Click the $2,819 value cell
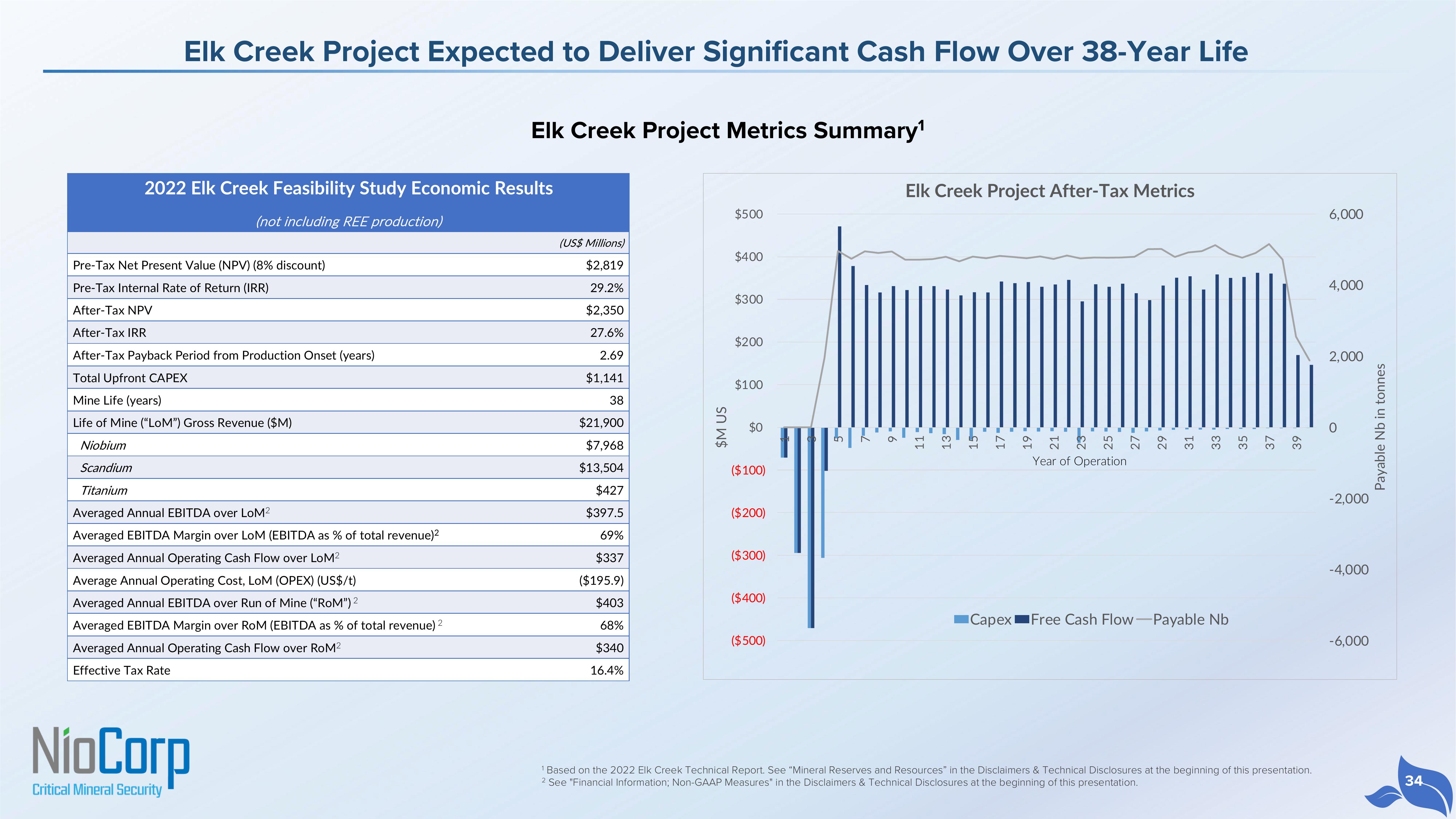The width and height of the screenshot is (1456, 819). tap(604, 265)
